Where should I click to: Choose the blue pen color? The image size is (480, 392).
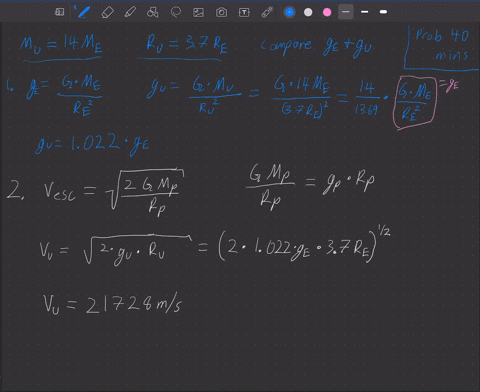(x=289, y=12)
